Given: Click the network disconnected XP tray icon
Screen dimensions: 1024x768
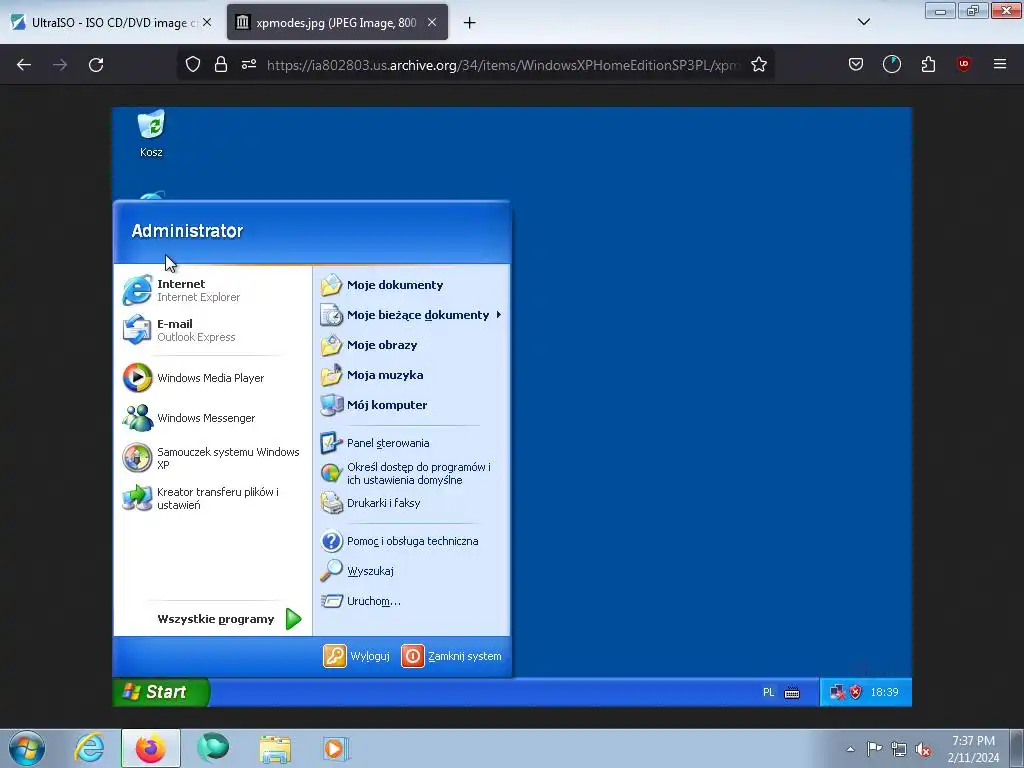Looking at the screenshot, I should [837, 692].
